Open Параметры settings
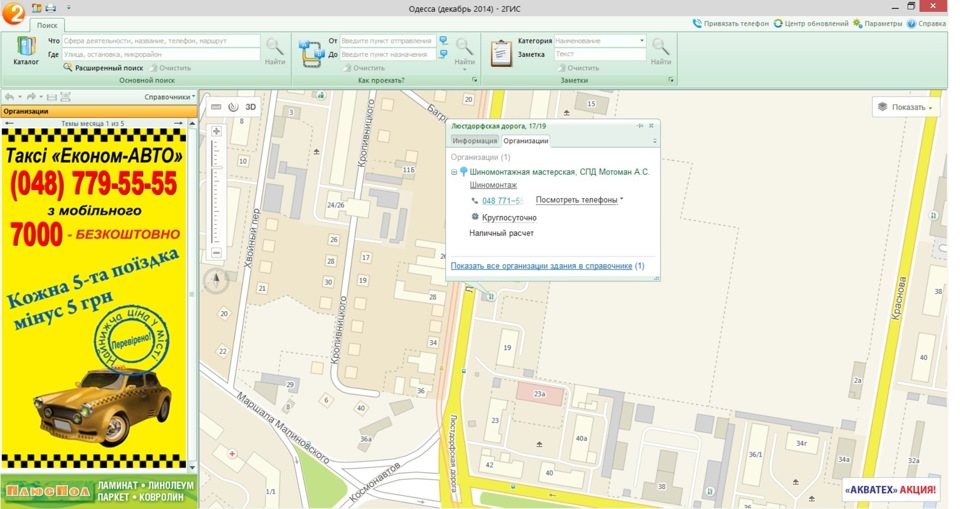This screenshot has width=960, height=509. (x=878, y=23)
